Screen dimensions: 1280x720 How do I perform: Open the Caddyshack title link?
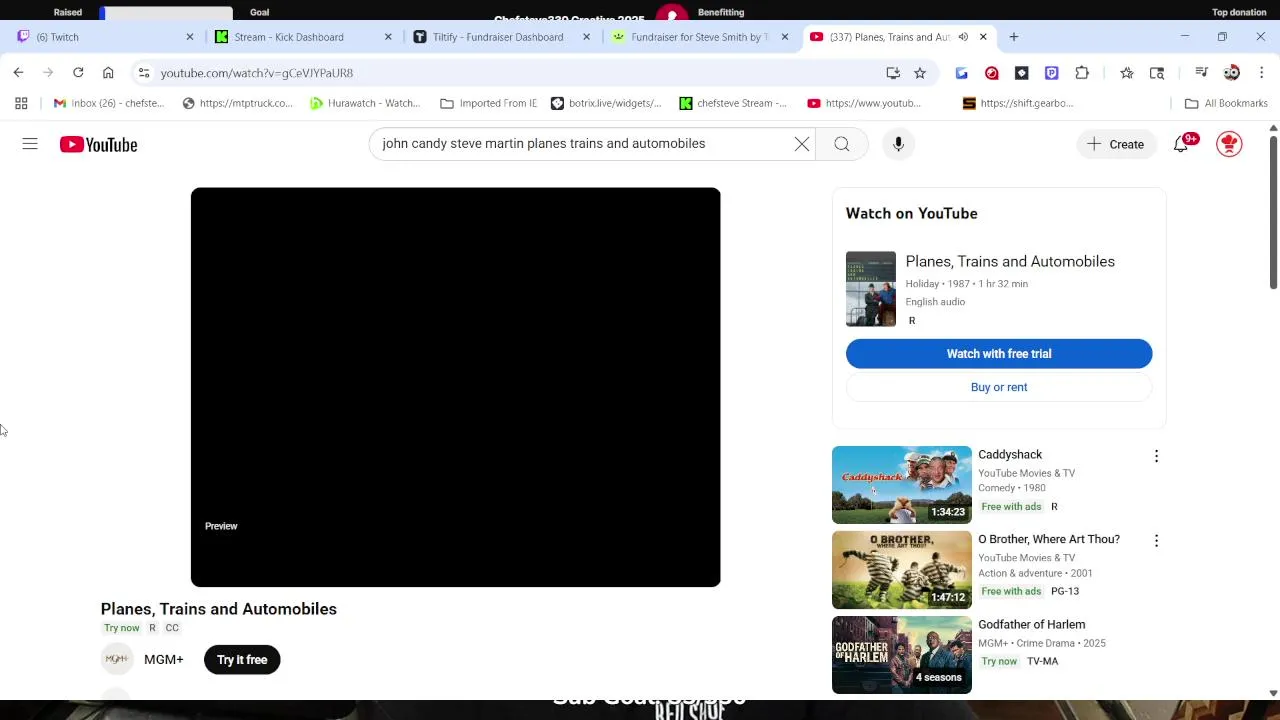1010,455
